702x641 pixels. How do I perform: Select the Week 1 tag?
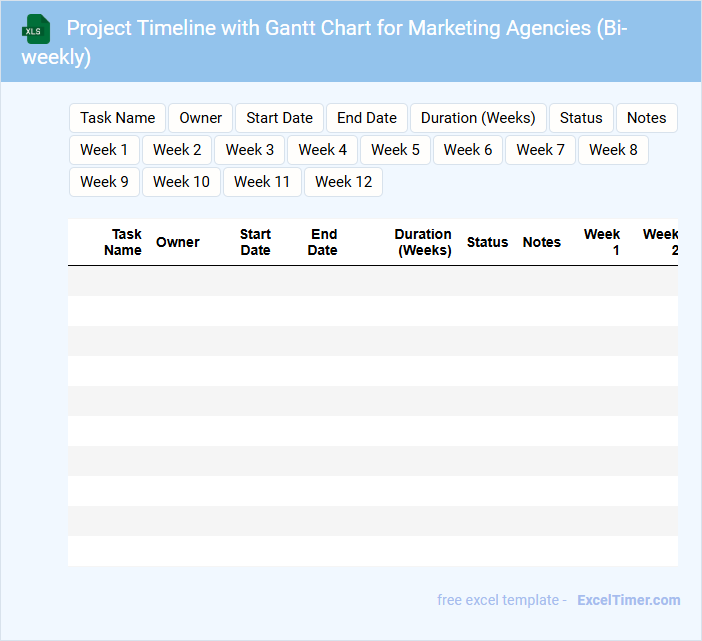pos(104,150)
